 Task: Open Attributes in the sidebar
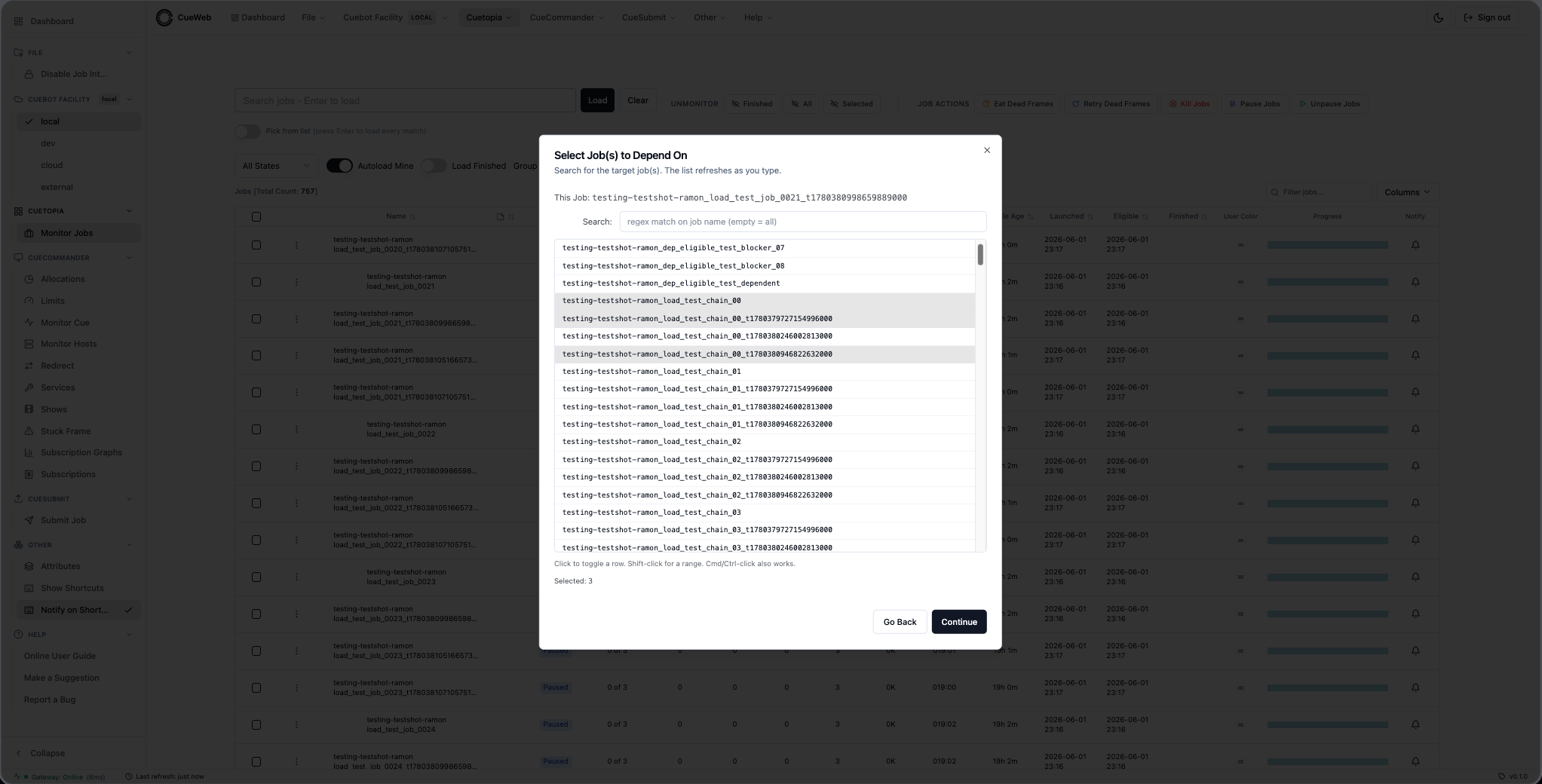(x=60, y=566)
